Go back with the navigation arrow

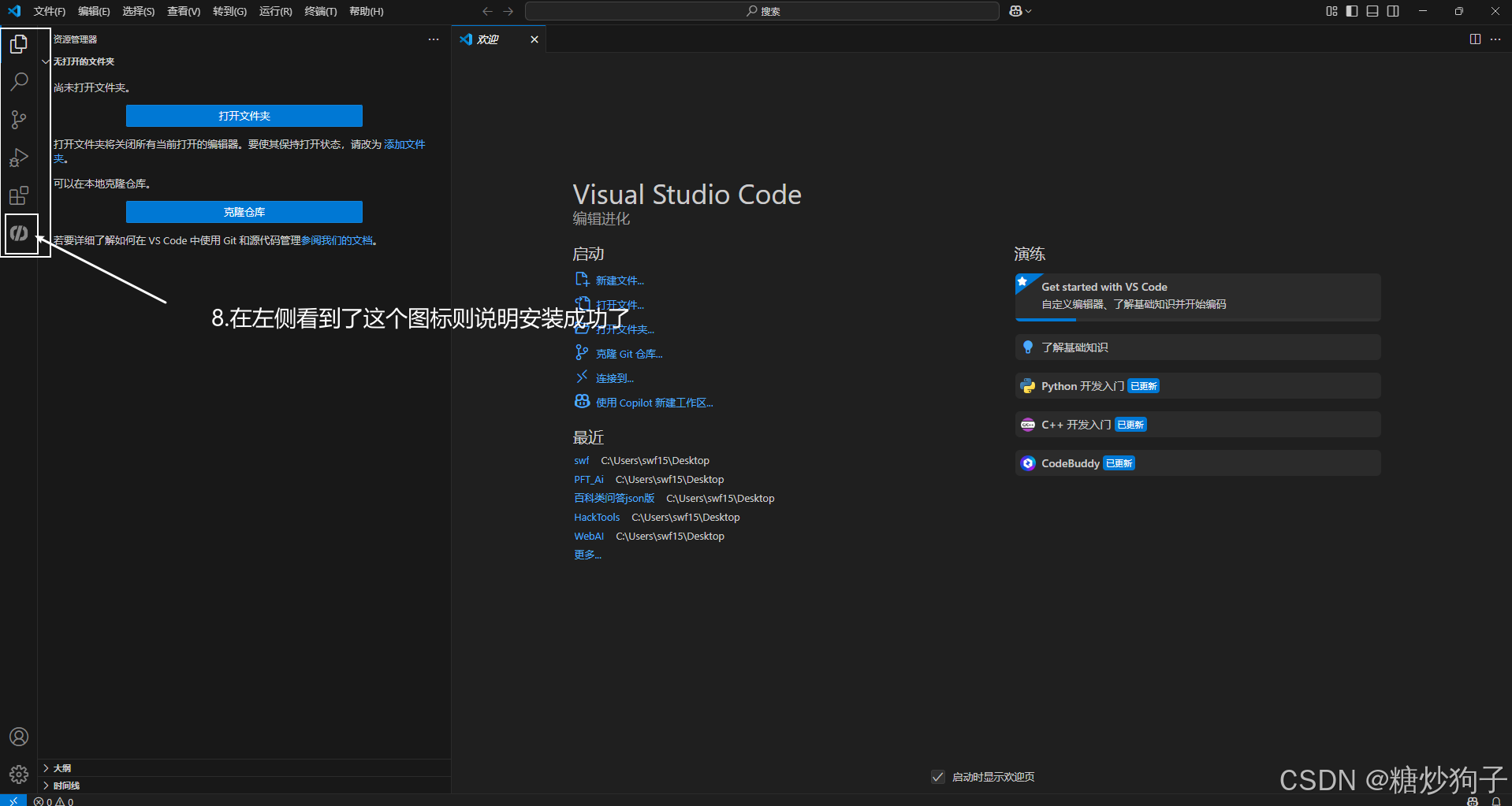coord(487,11)
